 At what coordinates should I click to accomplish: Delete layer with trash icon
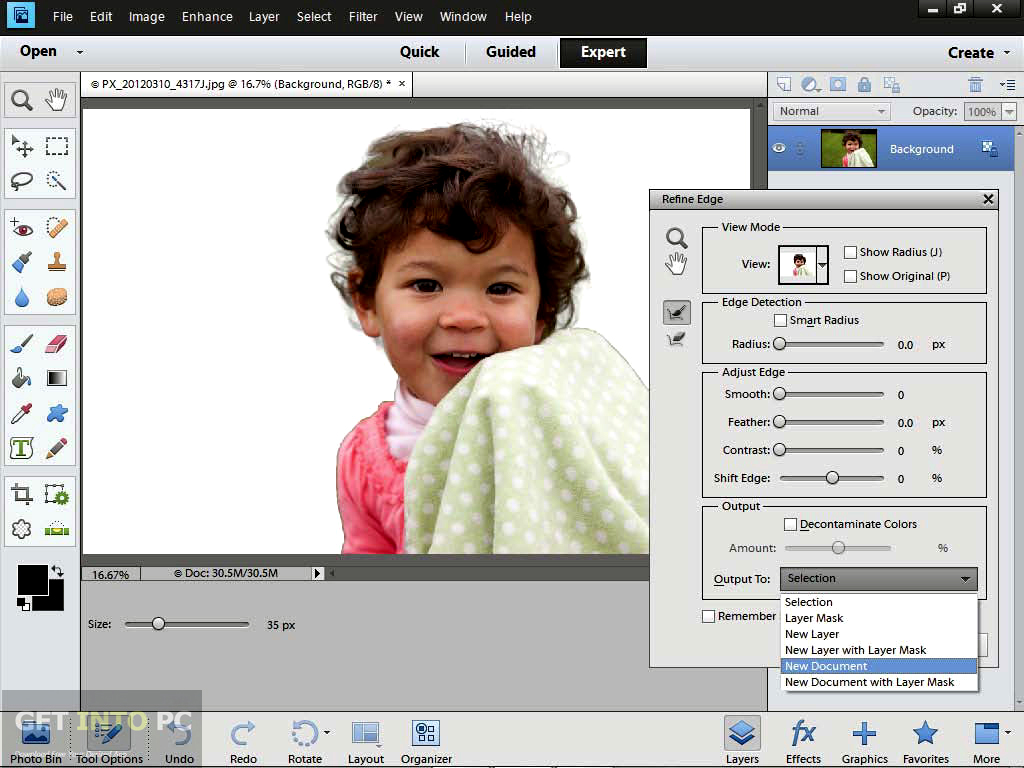(x=975, y=84)
